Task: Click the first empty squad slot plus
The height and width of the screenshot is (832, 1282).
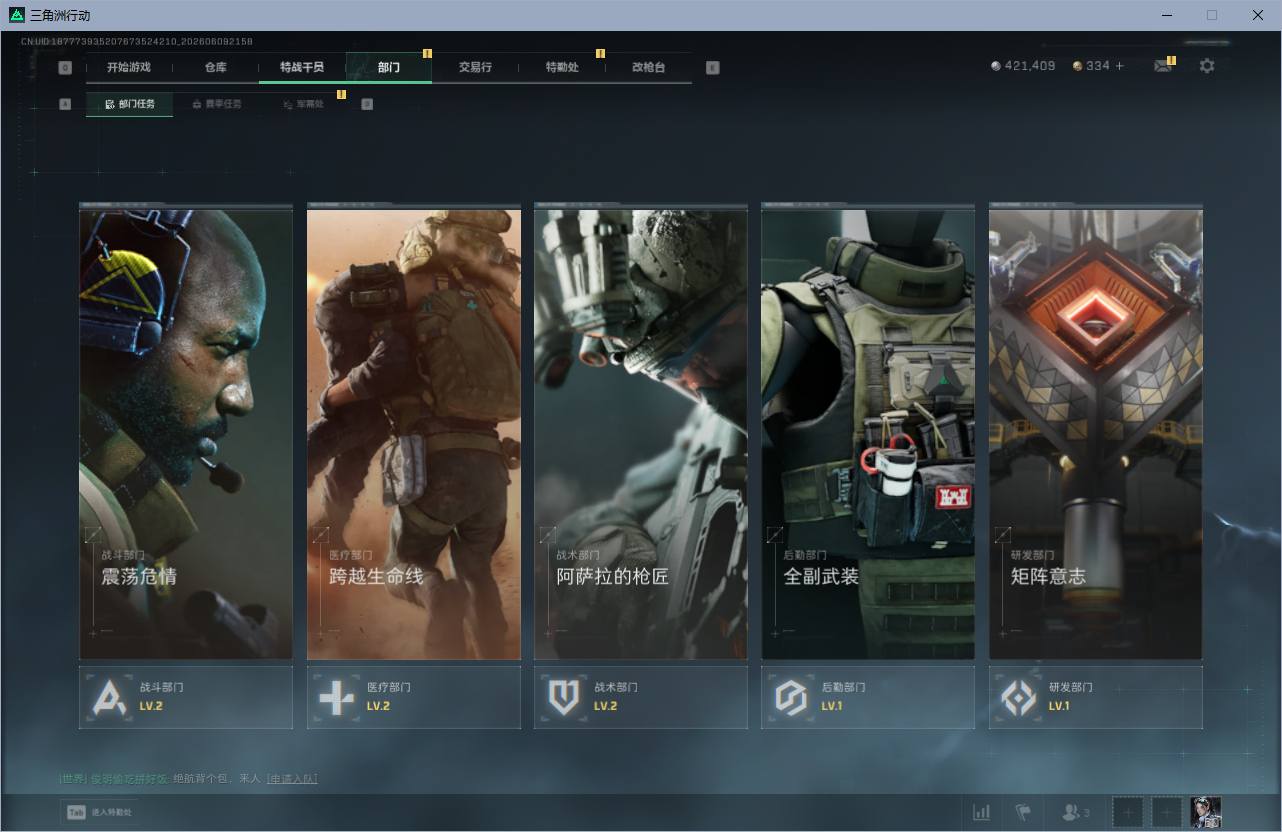Action: 1128,812
